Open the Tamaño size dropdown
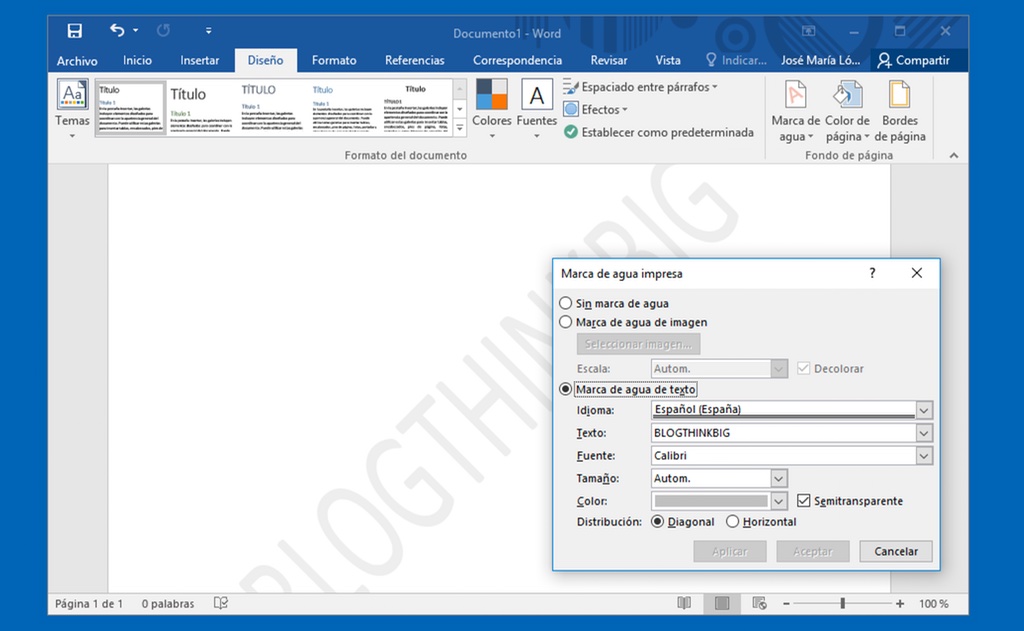Screen dimensions: 1024x631 click(779, 479)
